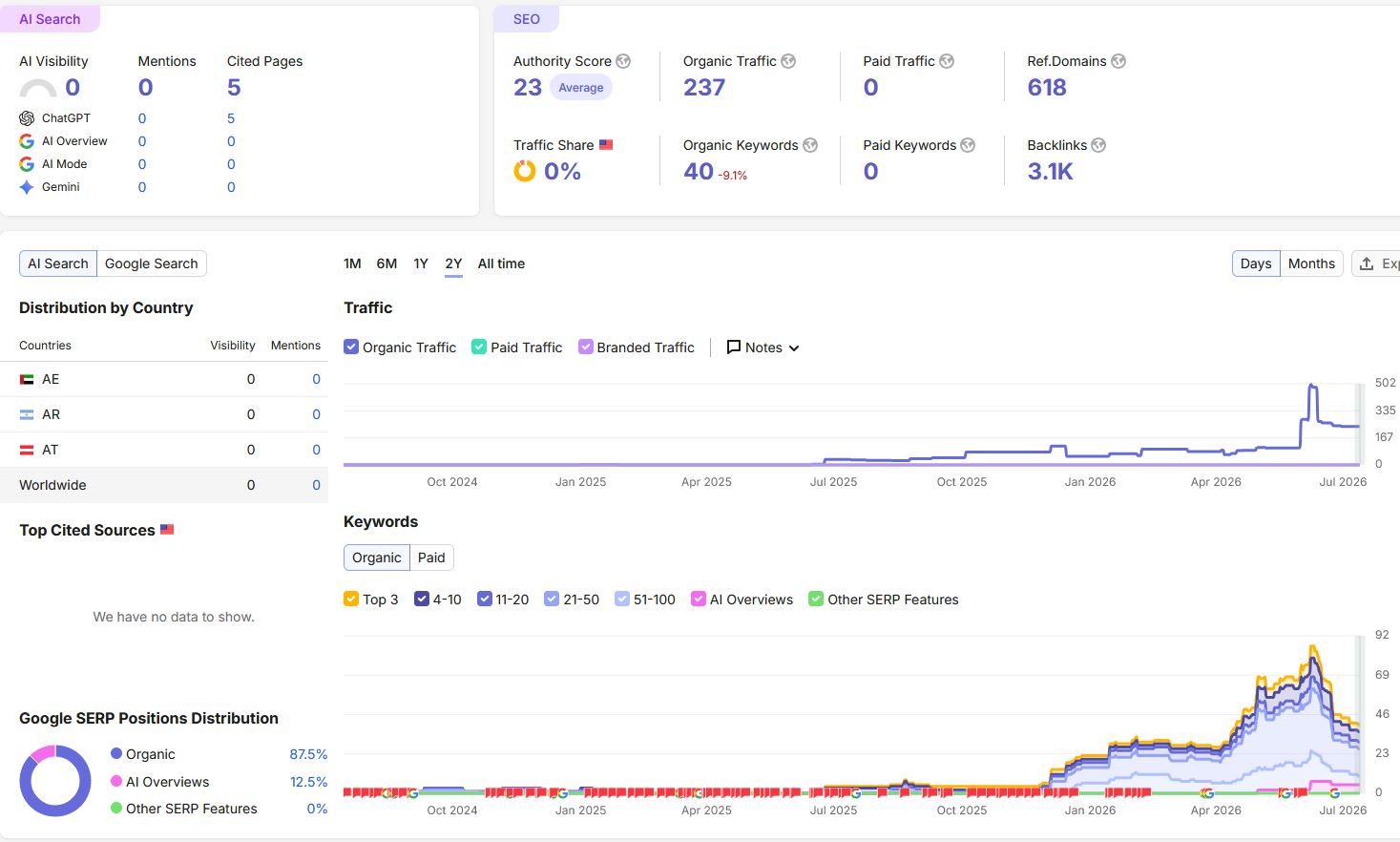Click the Gemini sparkle icon
Screen dimensions: 1400x842
27,187
